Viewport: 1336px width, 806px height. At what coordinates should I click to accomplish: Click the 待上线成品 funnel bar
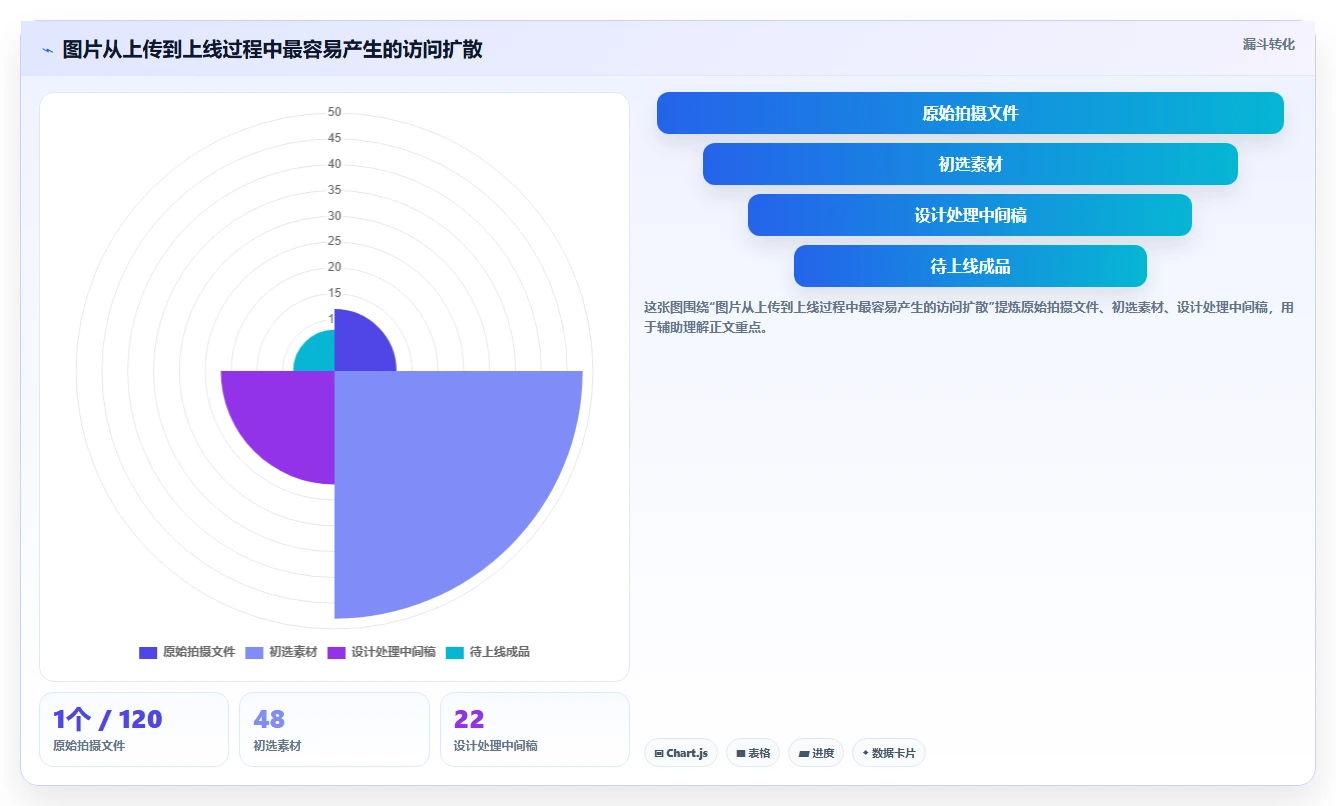point(970,266)
